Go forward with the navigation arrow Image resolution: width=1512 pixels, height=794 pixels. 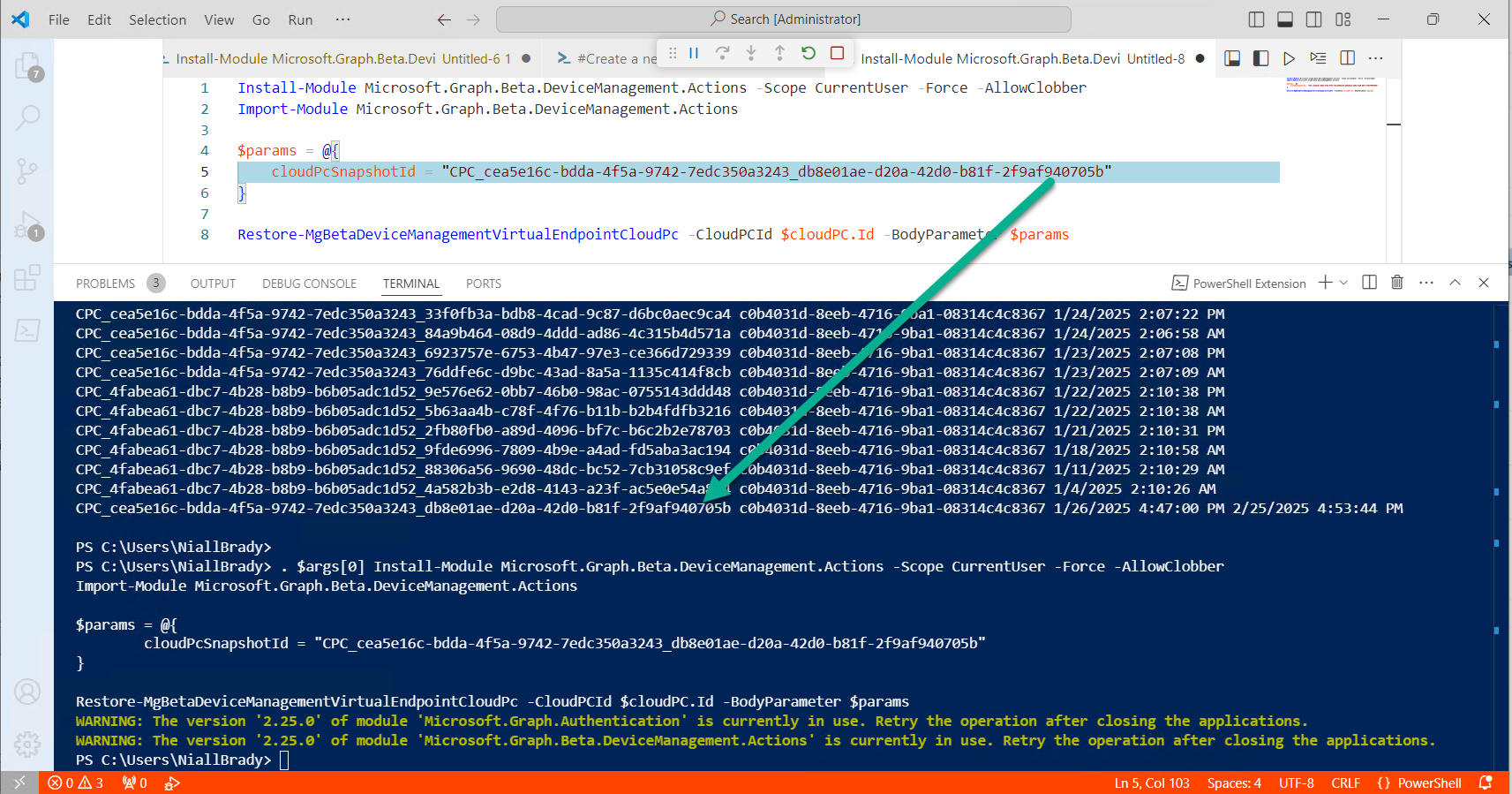pos(473,19)
